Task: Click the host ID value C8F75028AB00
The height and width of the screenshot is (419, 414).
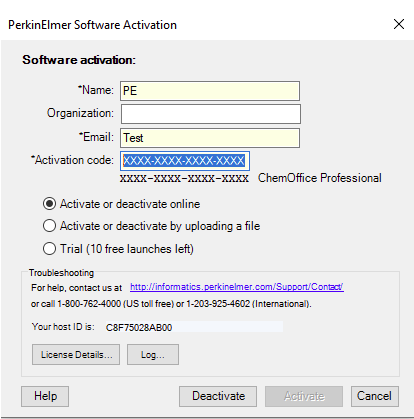Action: tap(139, 327)
